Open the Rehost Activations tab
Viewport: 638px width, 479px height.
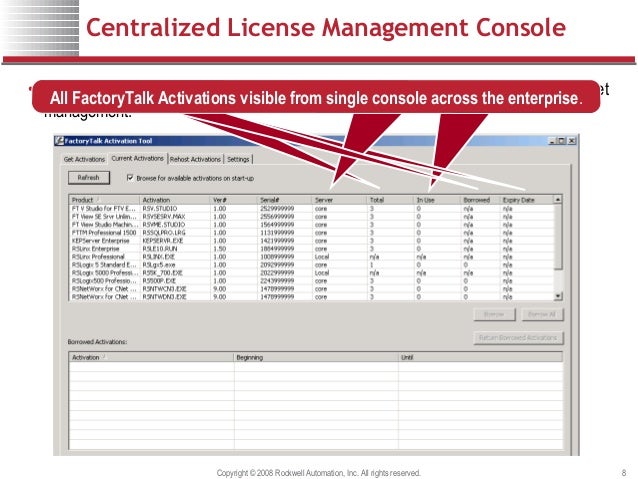(195, 159)
